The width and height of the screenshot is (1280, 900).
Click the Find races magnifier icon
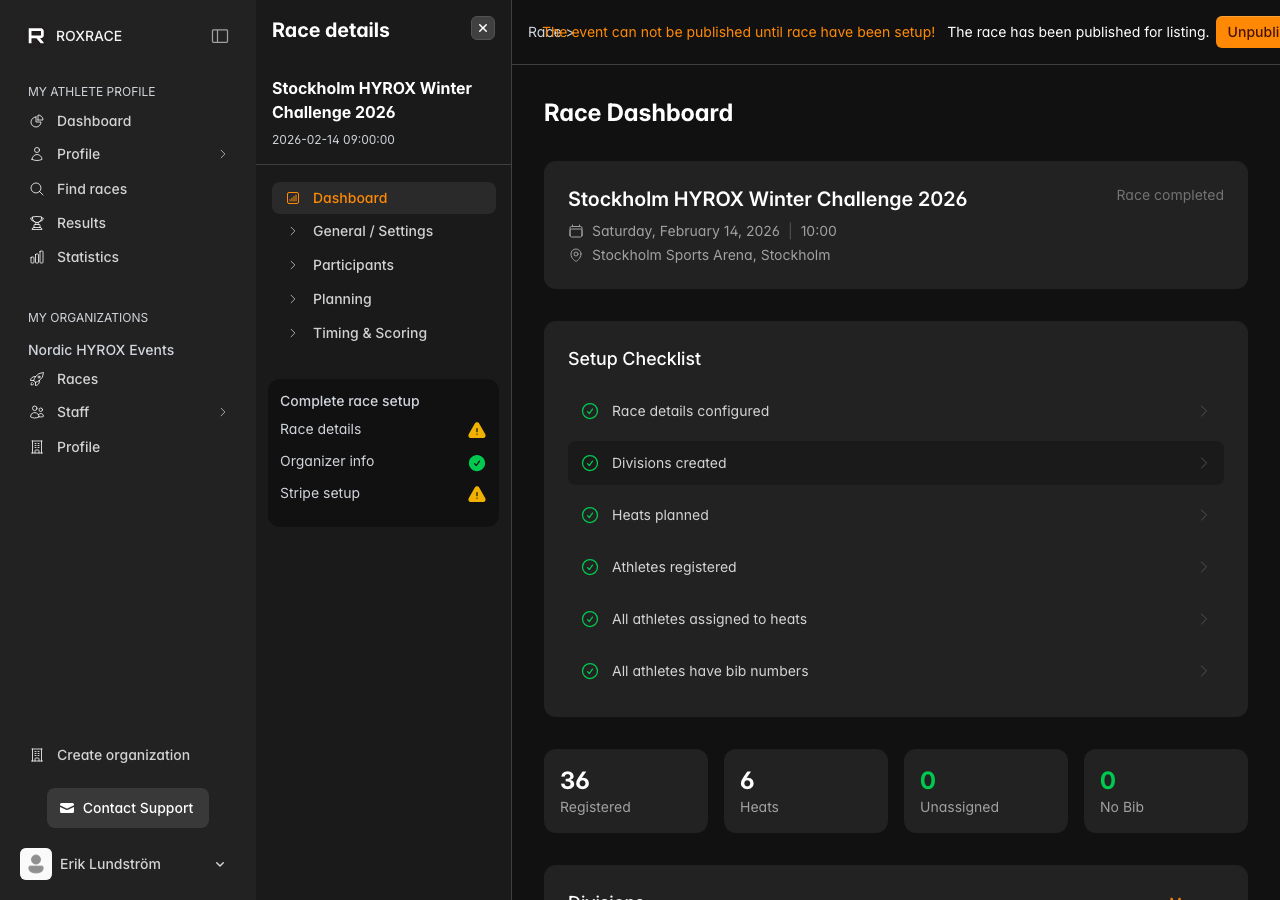(37, 189)
